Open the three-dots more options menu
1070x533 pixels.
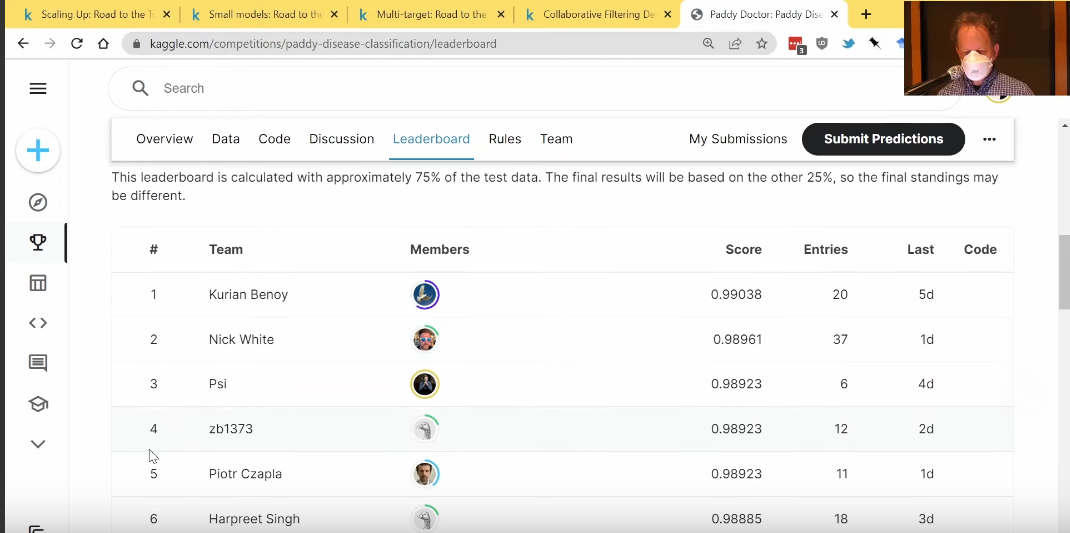pos(989,140)
